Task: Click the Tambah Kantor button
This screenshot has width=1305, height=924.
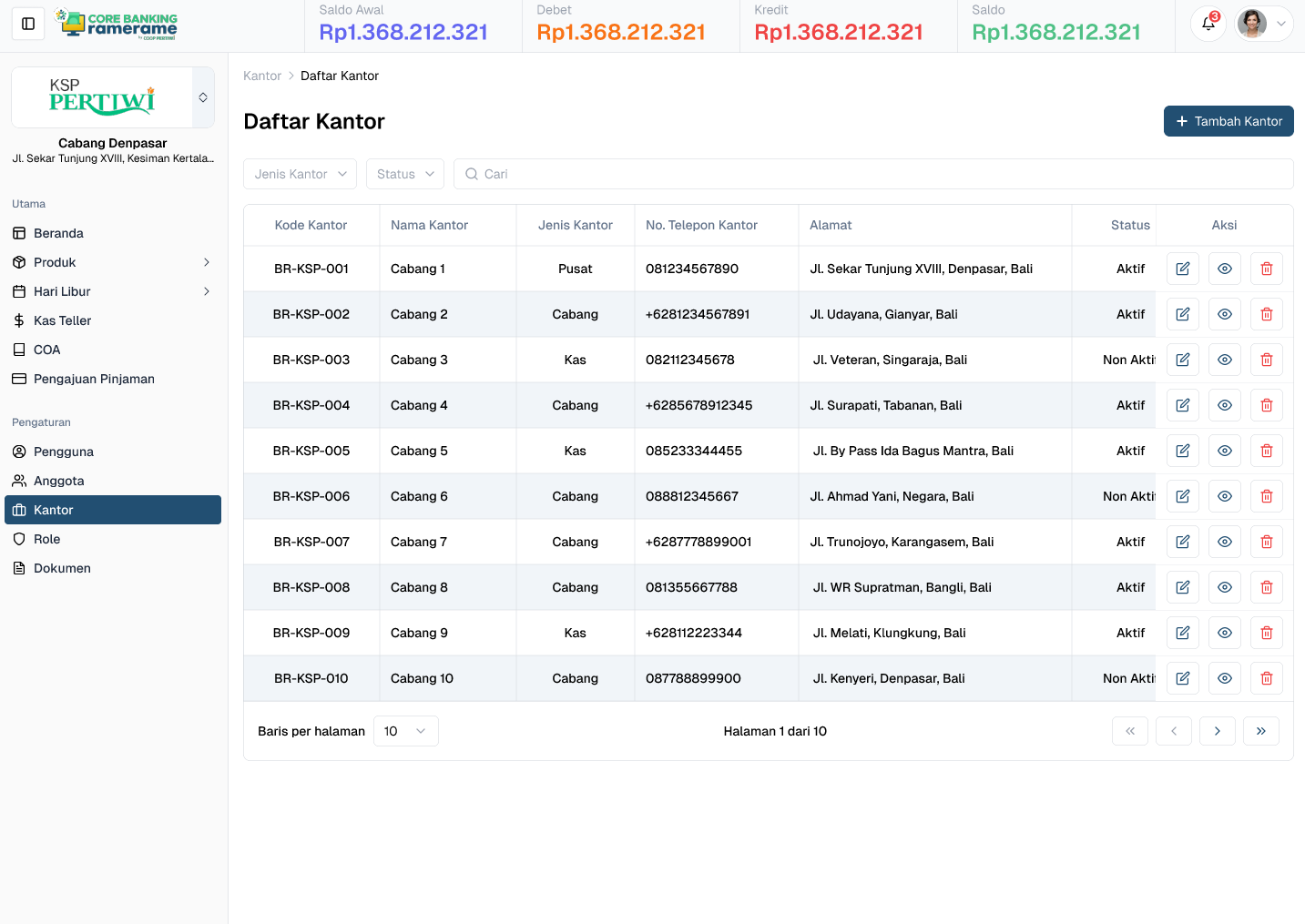Action: pyautogui.click(x=1228, y=121)
